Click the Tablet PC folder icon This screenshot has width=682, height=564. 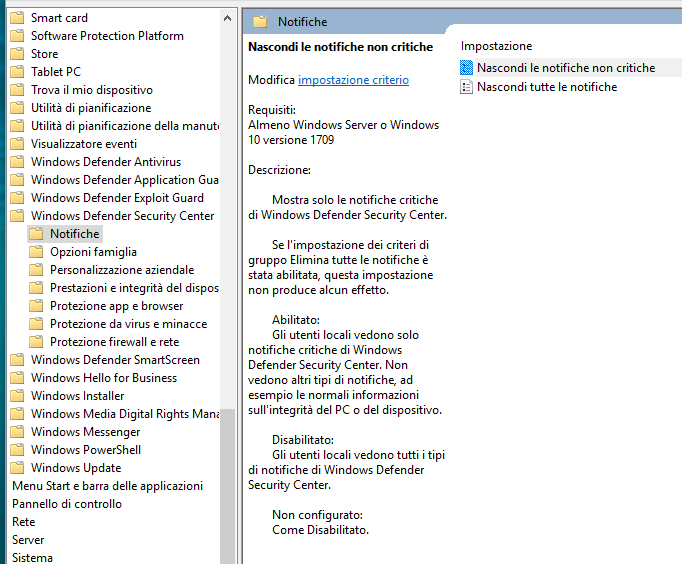(17, 72)
